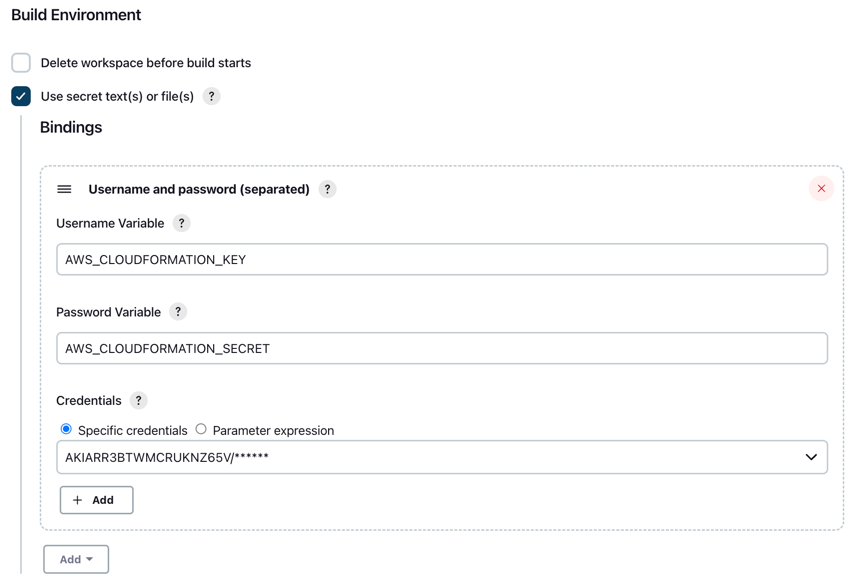Screen dimensions: 860x586
Task: Click the chevron arrow on credentials select
Action: [811, 457]
